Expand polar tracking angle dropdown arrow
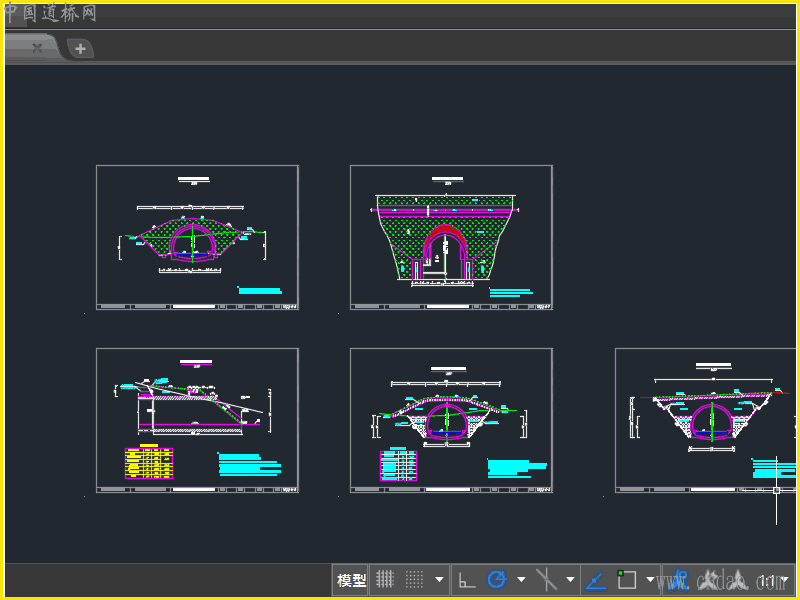Screen dimensions: 800x600 tap(521, 580)
